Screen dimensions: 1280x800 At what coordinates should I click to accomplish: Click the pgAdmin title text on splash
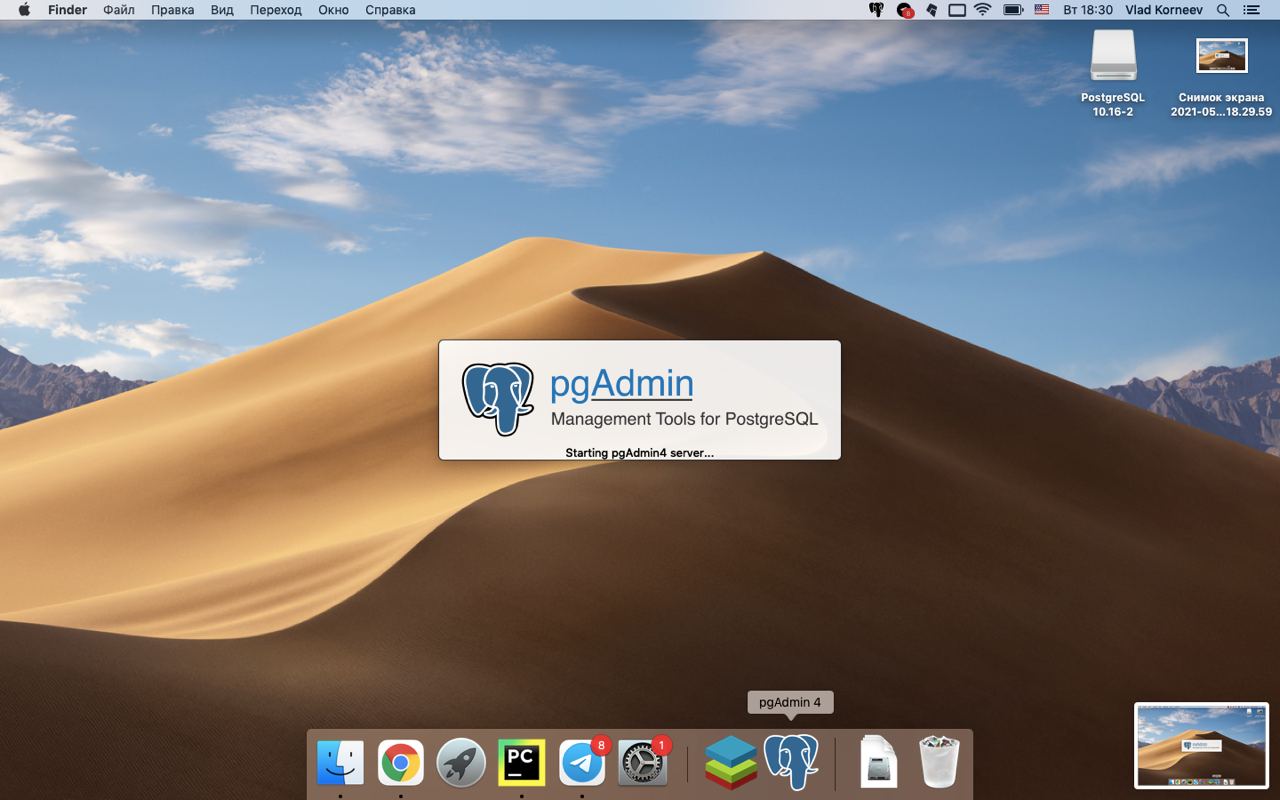click(x=621, y=384)
